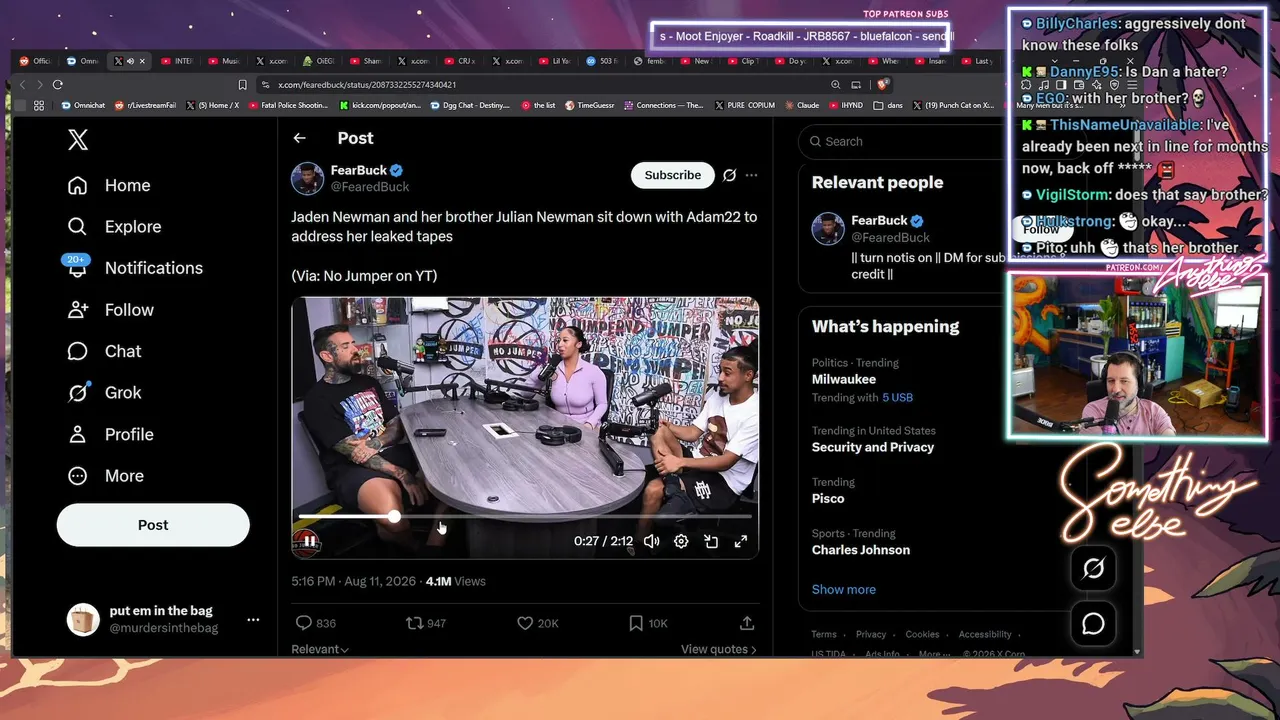Open the Claude bookmark
This screenshot has height=720, width=1280.
tap(801, 105)
